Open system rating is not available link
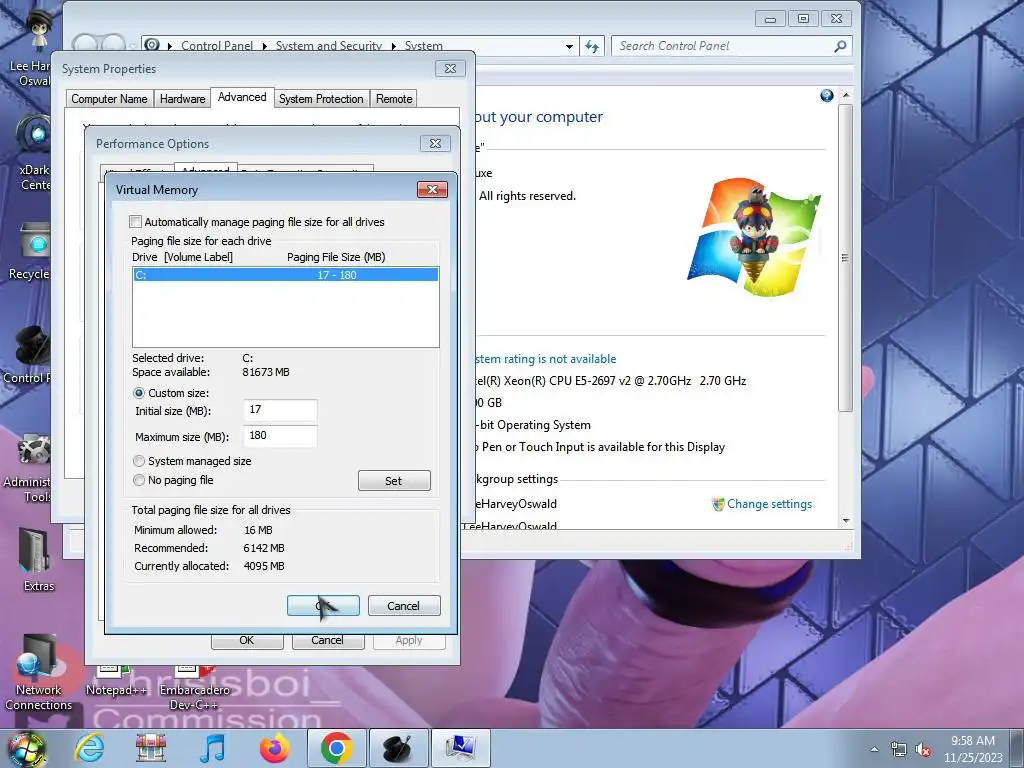1024x768 pixels. (546, 359)
